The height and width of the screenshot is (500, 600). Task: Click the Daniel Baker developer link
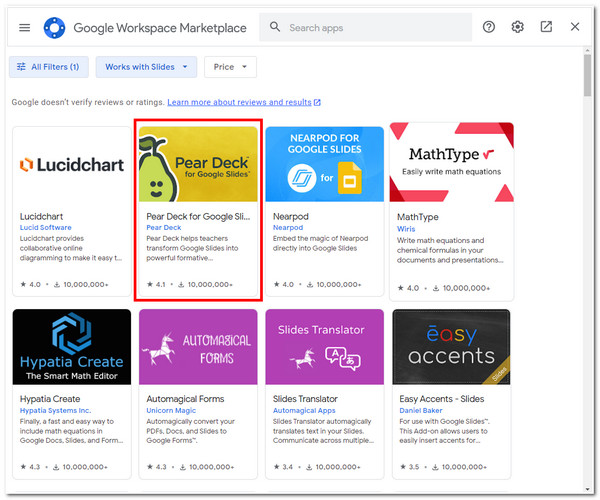coord(421,410)
